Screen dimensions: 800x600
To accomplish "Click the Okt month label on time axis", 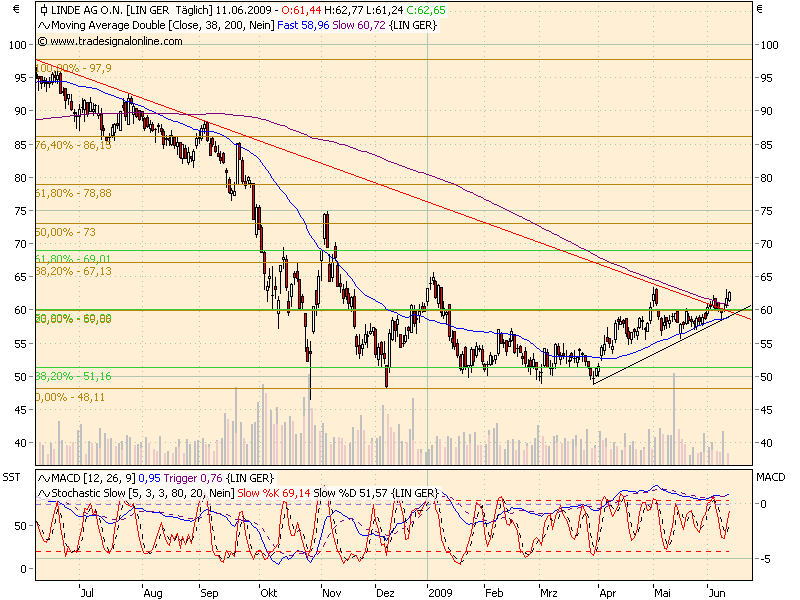I will [269, 593].
